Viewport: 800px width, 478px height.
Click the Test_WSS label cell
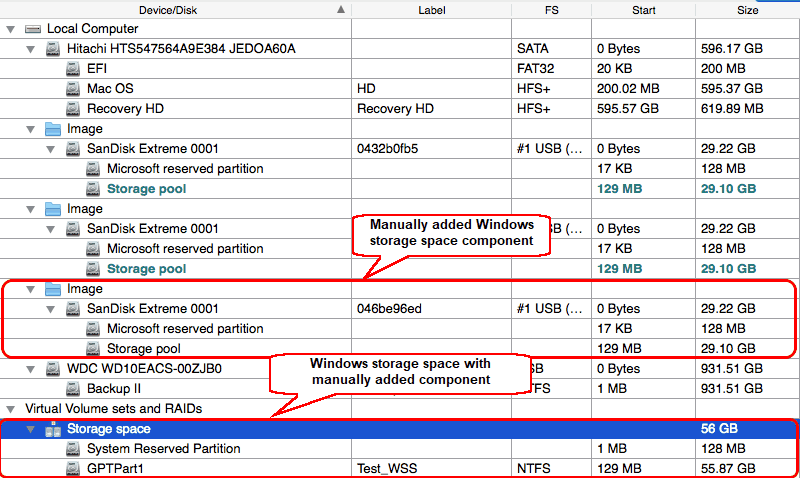click(x=387, y=469)
